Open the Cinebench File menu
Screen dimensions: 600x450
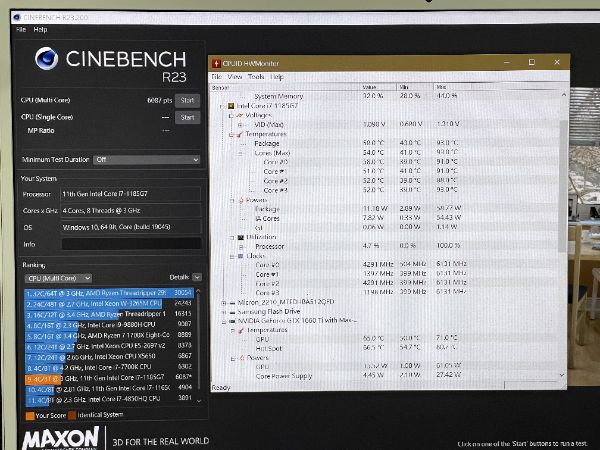pos(21,29)
